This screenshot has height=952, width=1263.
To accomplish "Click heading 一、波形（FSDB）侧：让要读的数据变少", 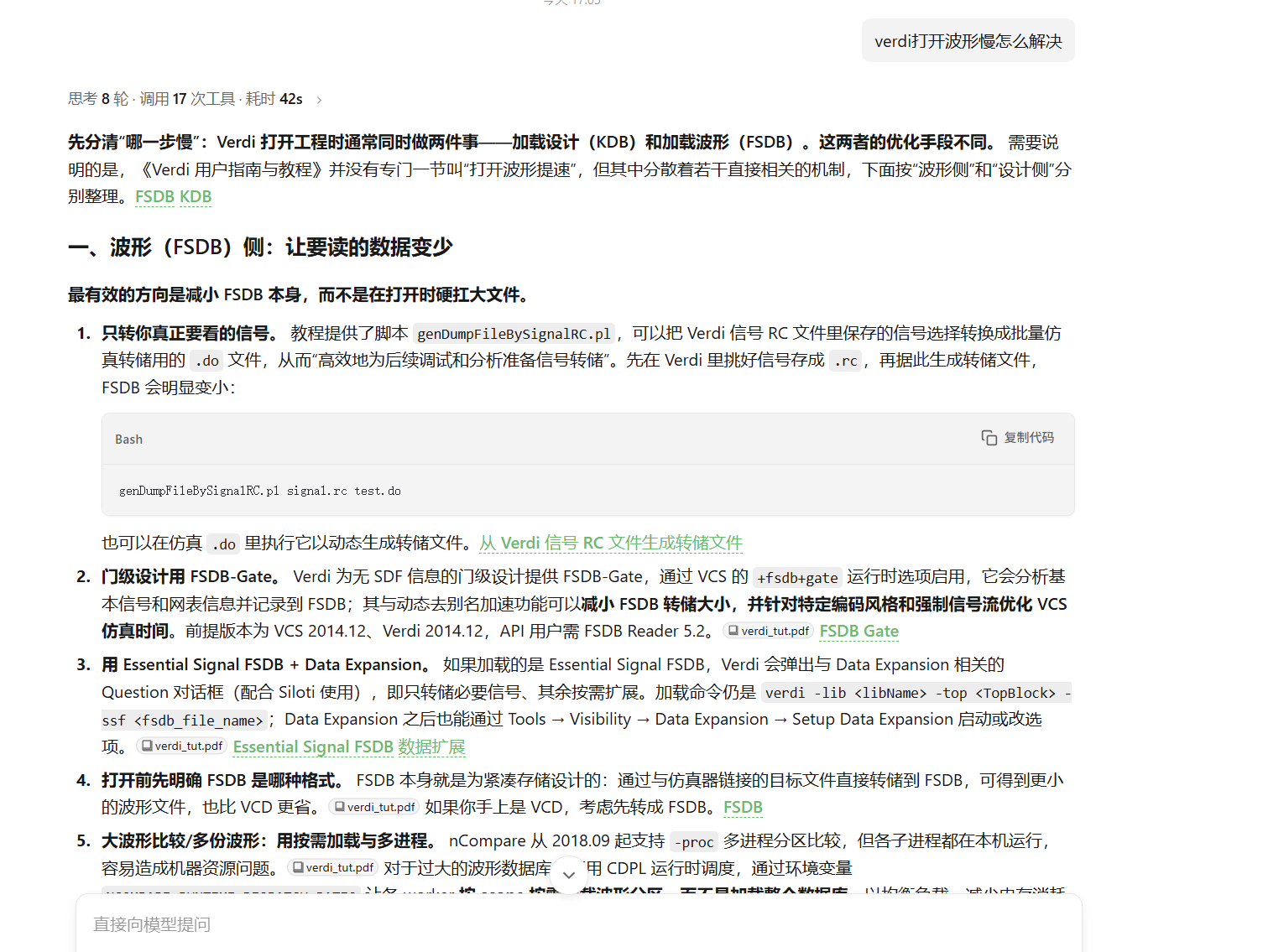I will pyautogui.click(x=260, y=247).
